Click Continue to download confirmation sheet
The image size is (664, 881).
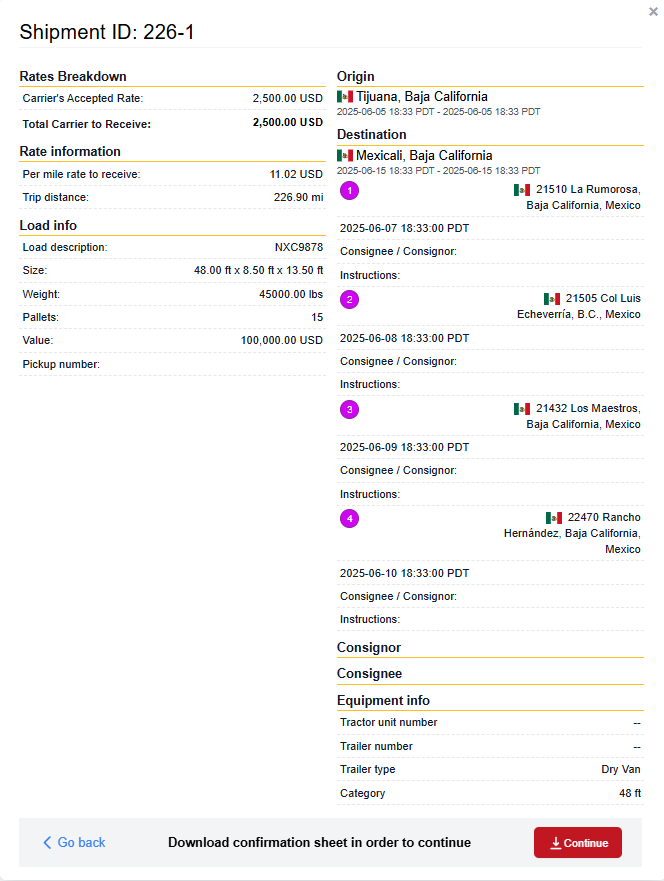[x=578, y=842]
